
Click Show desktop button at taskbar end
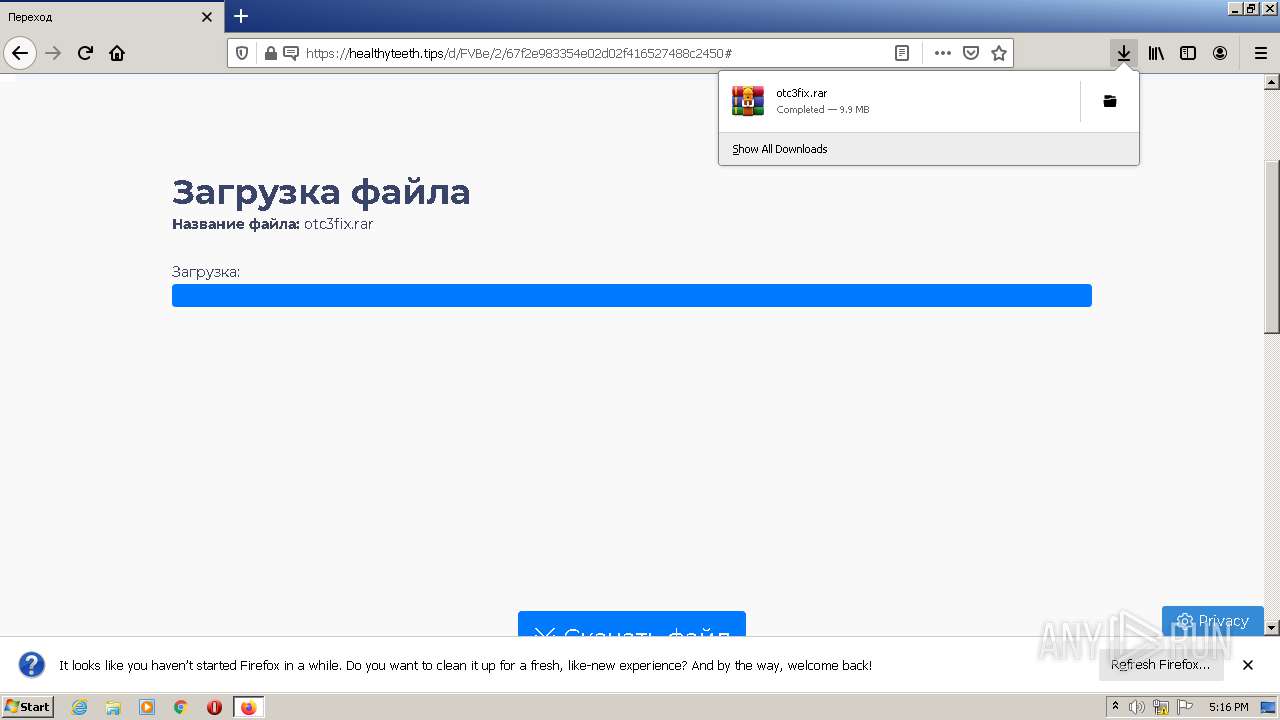pos(1270,707)
